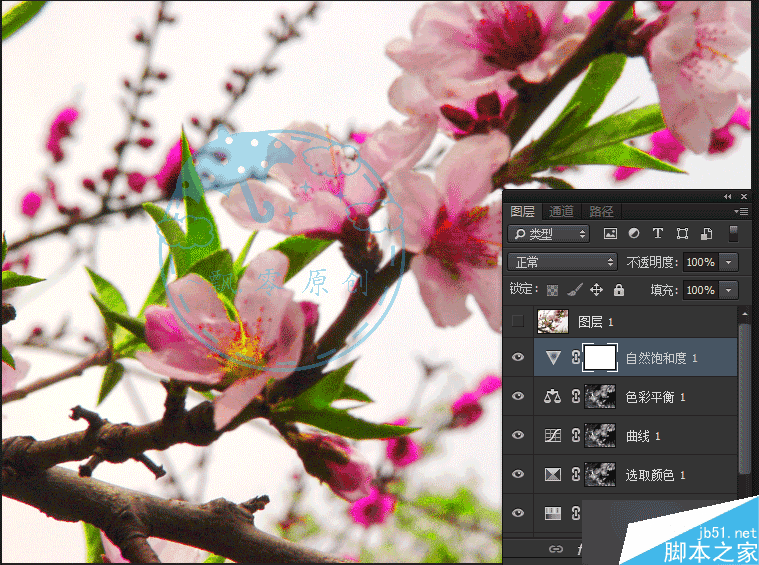The width and height of the screenshot is (759, 565).
Task: Switch to the 通道 tab
Action: click(x=562, y=212)
